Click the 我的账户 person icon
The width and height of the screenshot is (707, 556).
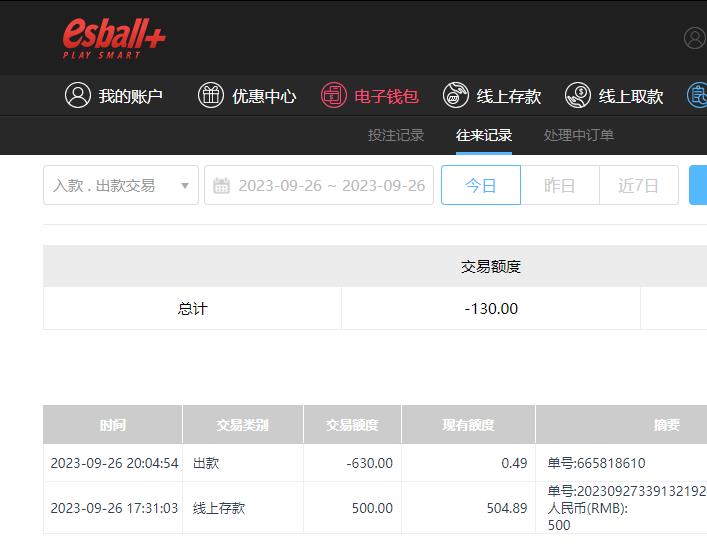pos(78,95)
